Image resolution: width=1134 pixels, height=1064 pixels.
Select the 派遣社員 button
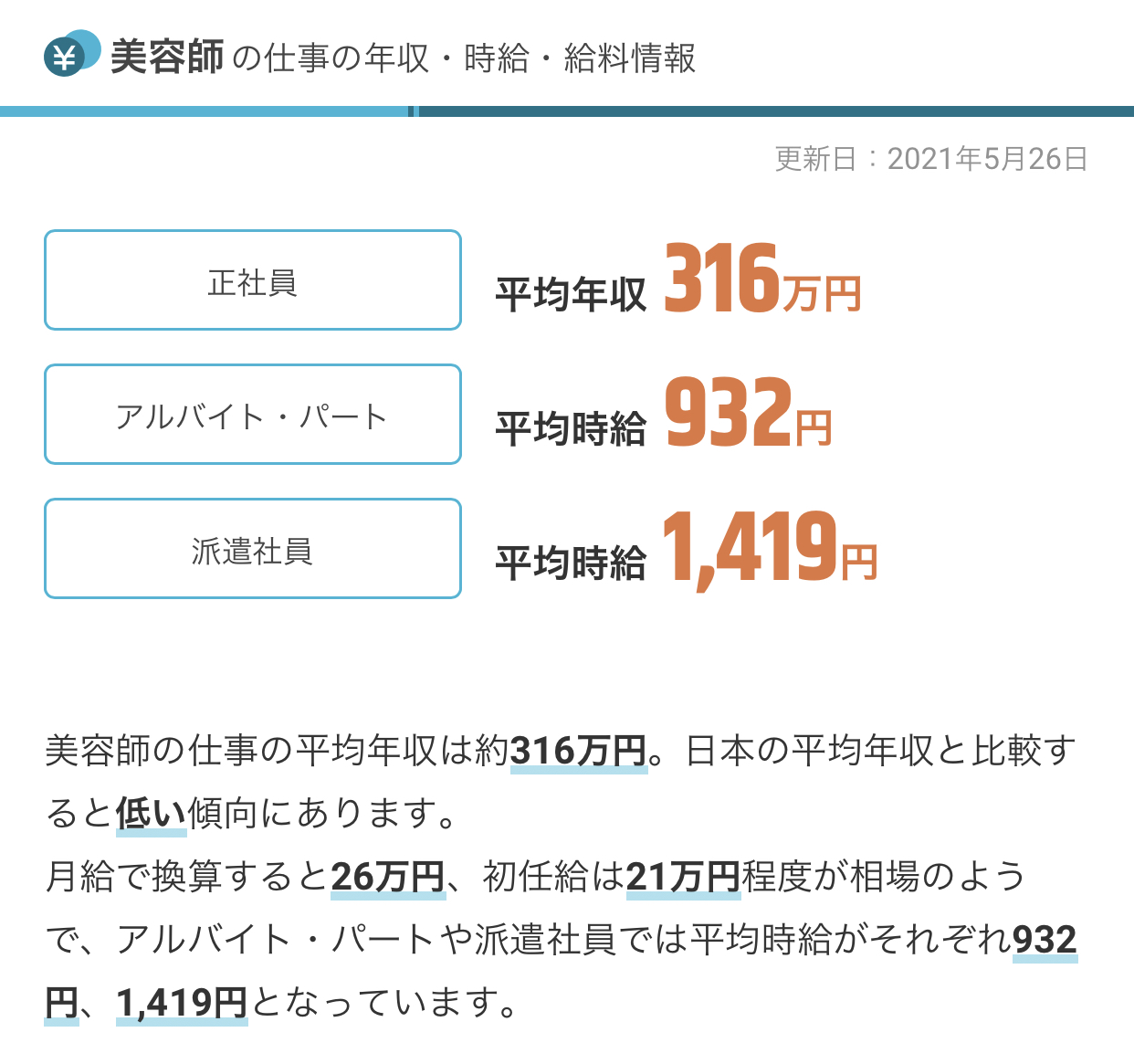click(x=253, y=549)
